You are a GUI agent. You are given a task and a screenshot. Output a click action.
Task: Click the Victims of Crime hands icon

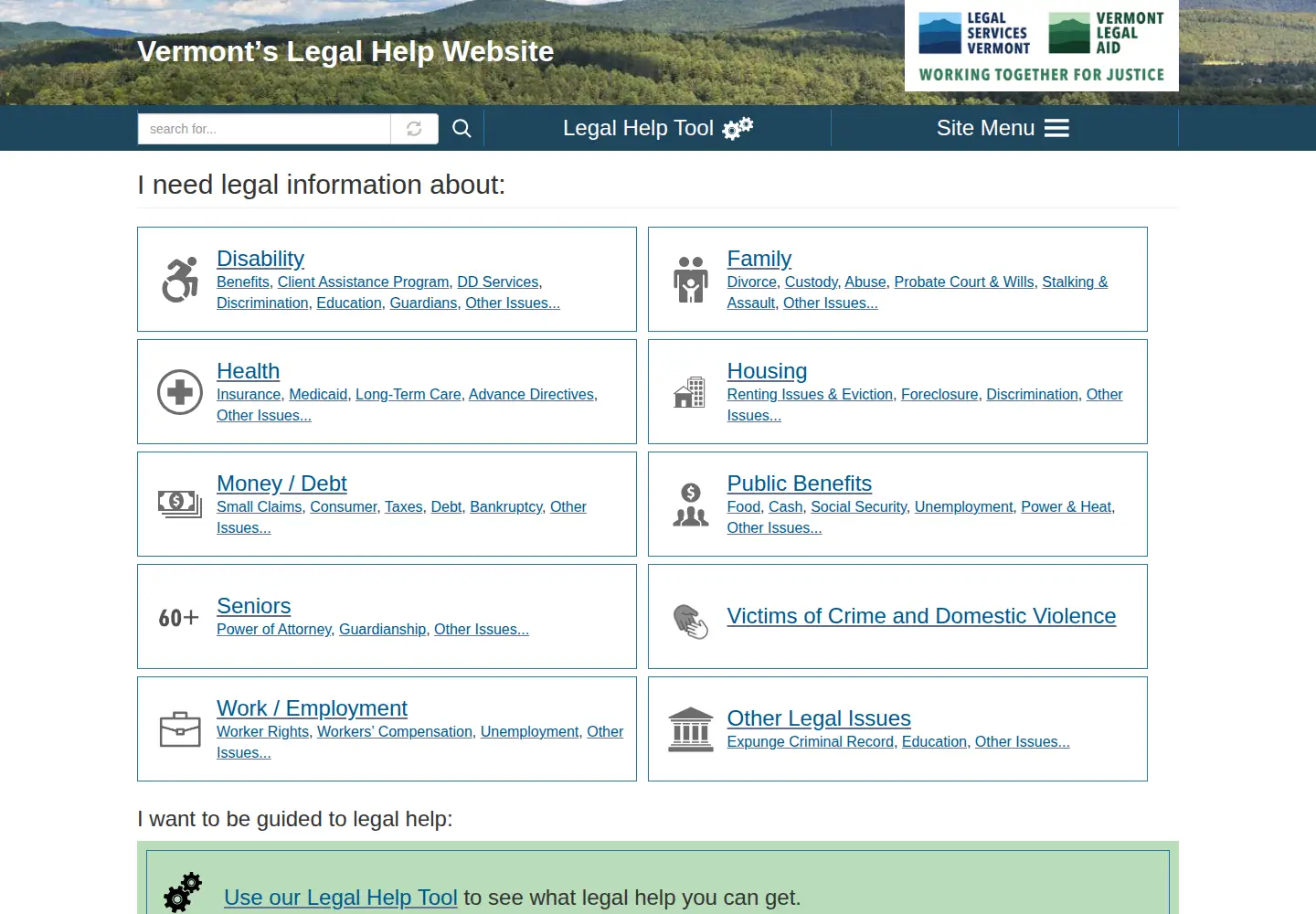[x=691, y=622]
